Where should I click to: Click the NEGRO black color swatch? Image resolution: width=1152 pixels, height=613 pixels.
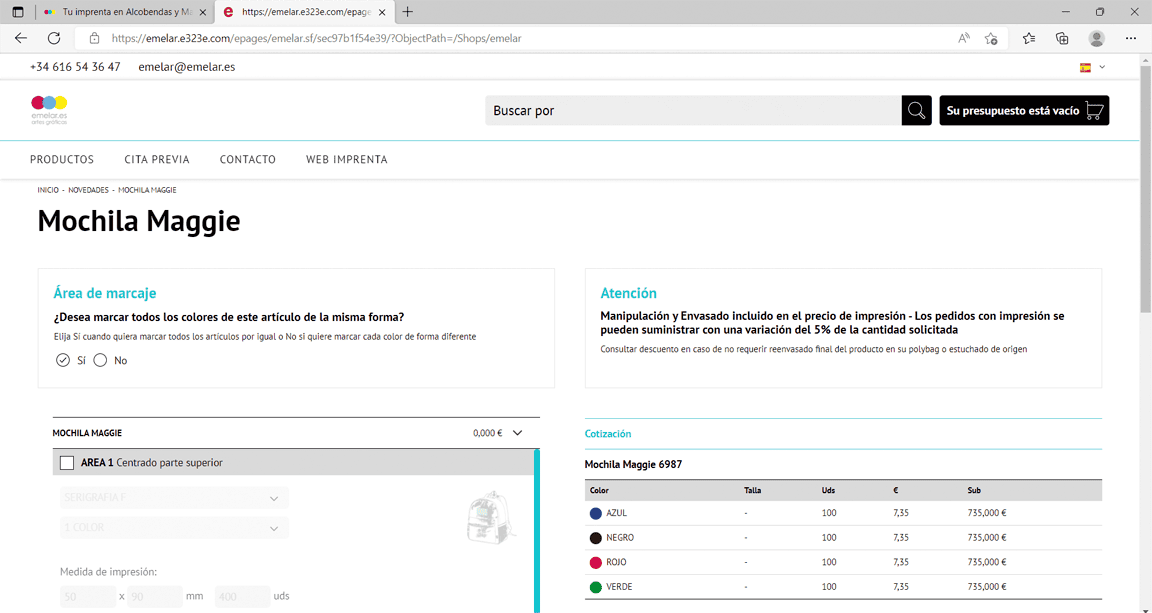[596, 538]
